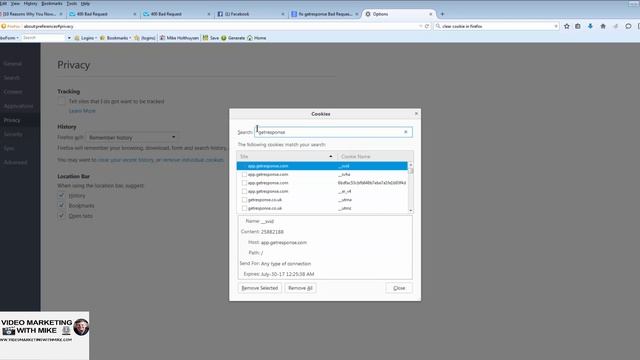
Task: Open the address bar history dropdown arrow
Action: [x=420, y=26]
